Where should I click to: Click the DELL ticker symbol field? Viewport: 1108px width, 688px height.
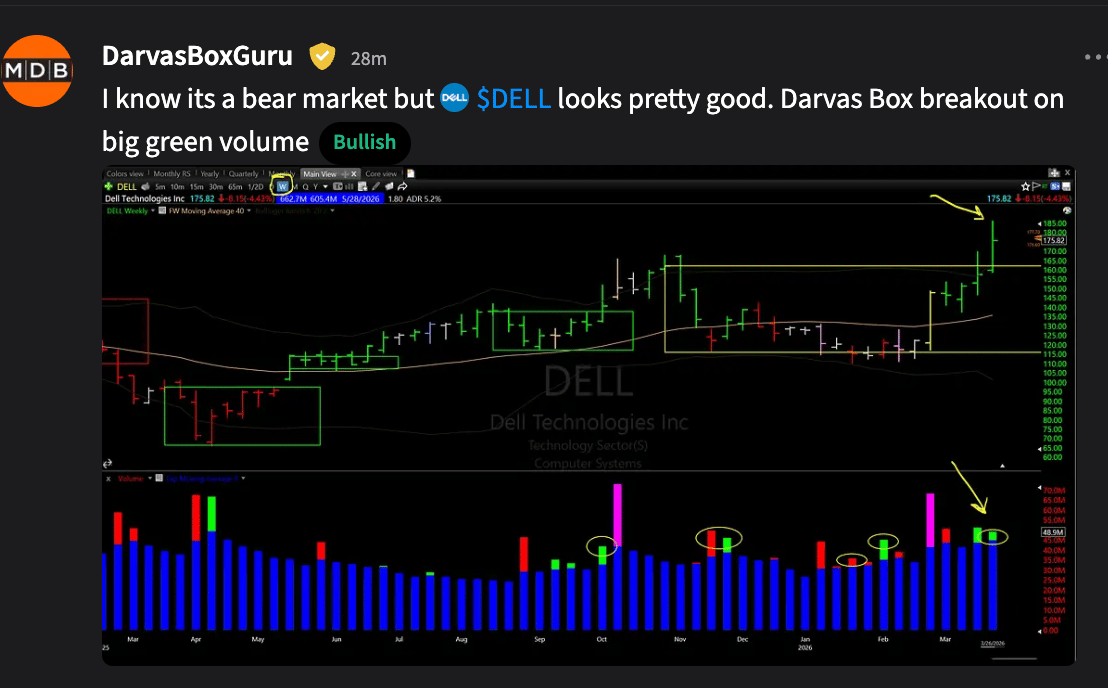point(126,186)
